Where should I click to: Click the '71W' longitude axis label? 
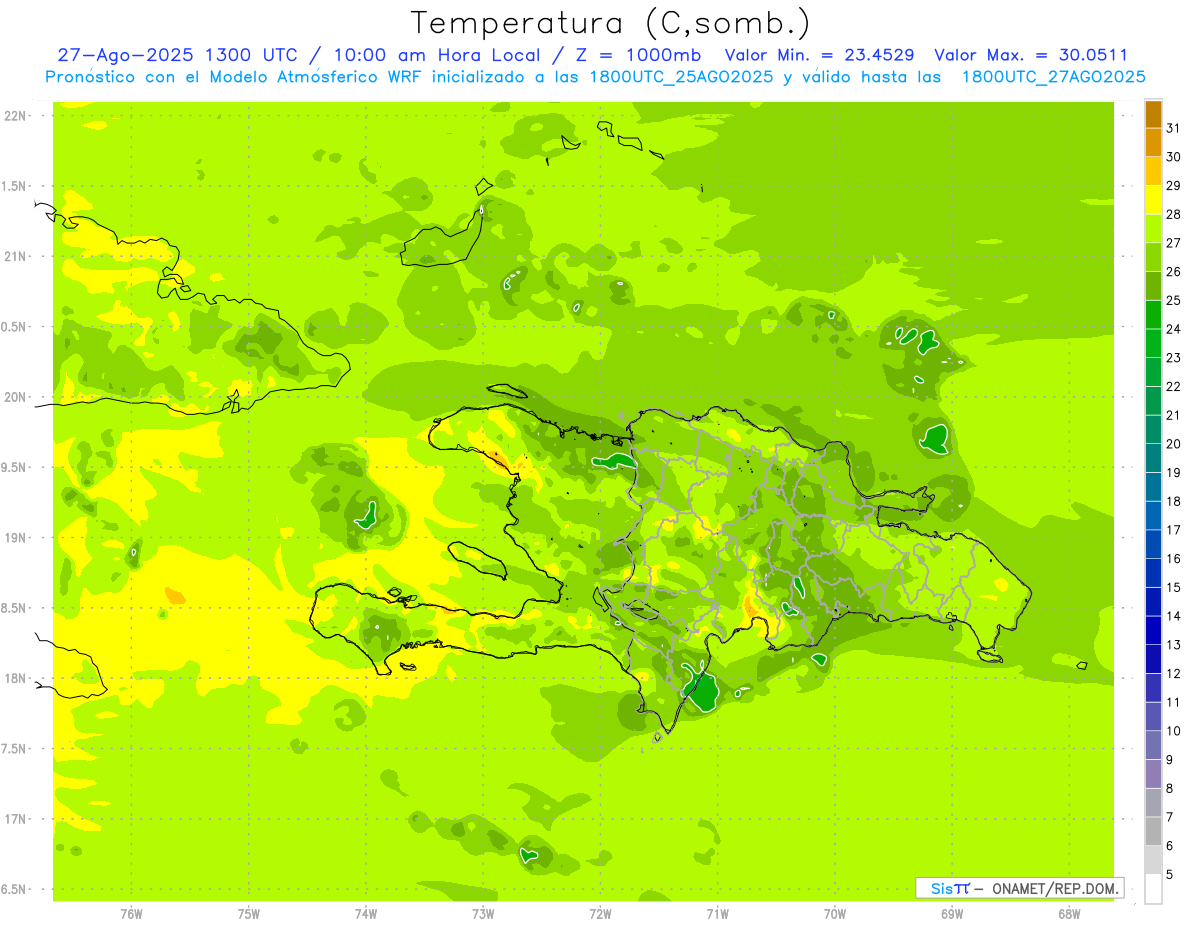click(x=717, y=913)
